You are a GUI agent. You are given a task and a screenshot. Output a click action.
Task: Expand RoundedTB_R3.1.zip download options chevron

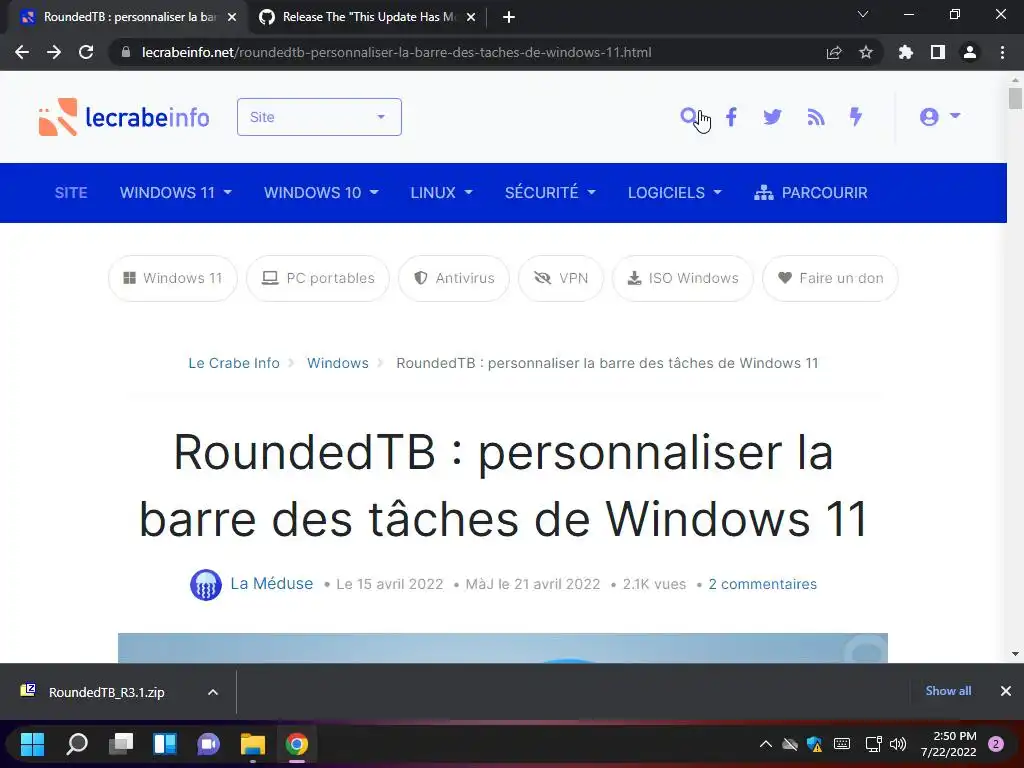coord(213,692)
